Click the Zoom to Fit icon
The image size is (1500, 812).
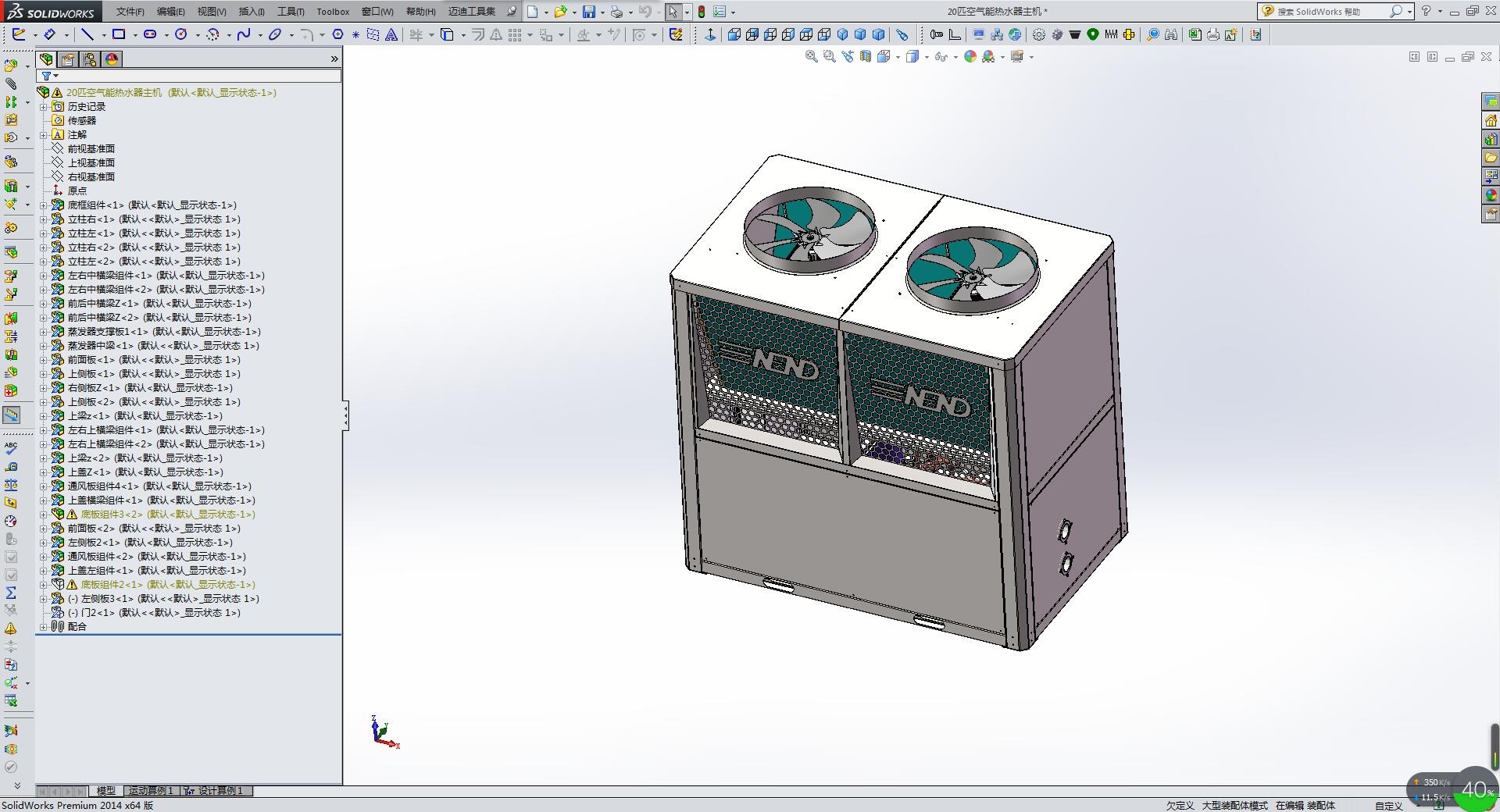point(811,56)
